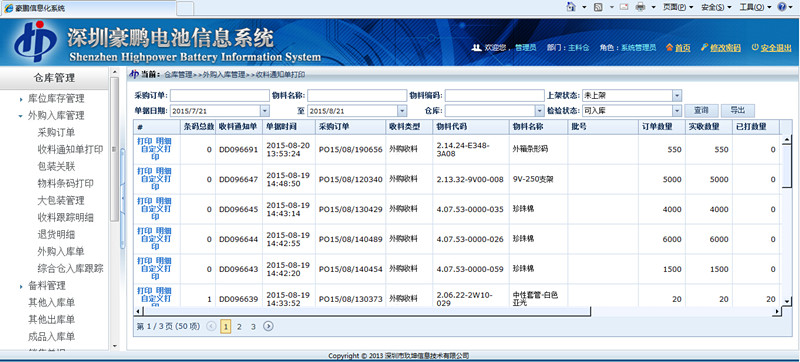Click the 安全退出 link
This screenshot has height=362, width=800.
(x=771, y=47)
